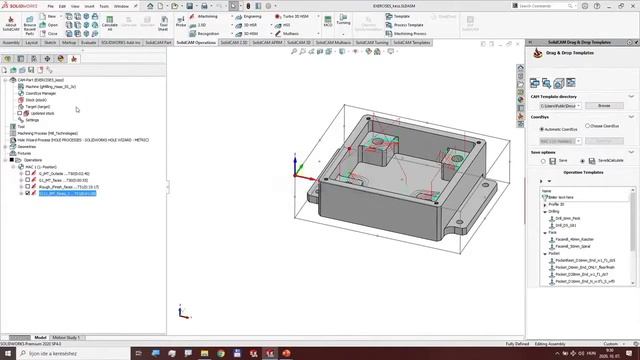Screen dimensions: 640x360
Task: Collapse the CoordSys section
Action: (x=631, y=117)
